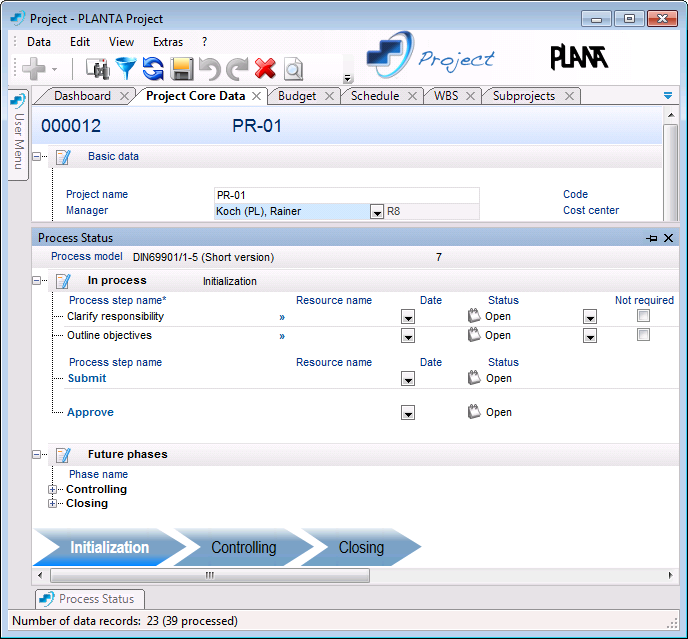This screenshot has width=688, height=639.
Task: Click the Approve row status calendar icon
Action: click(474, 412)
